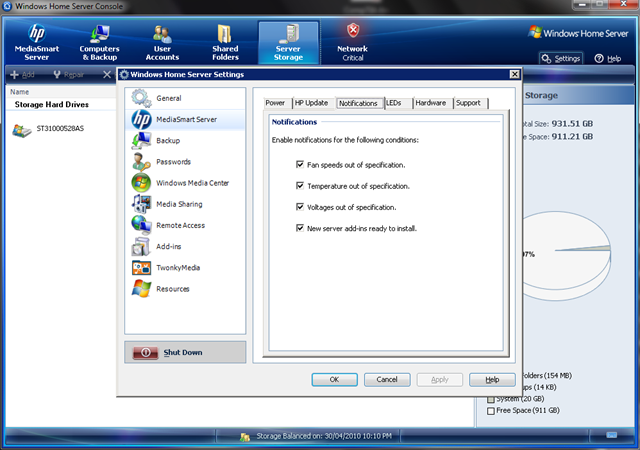Viewport: 640px width, 450px height.
Task: Select General settings category
Action: pyautogui.click(x=185, y=98)
